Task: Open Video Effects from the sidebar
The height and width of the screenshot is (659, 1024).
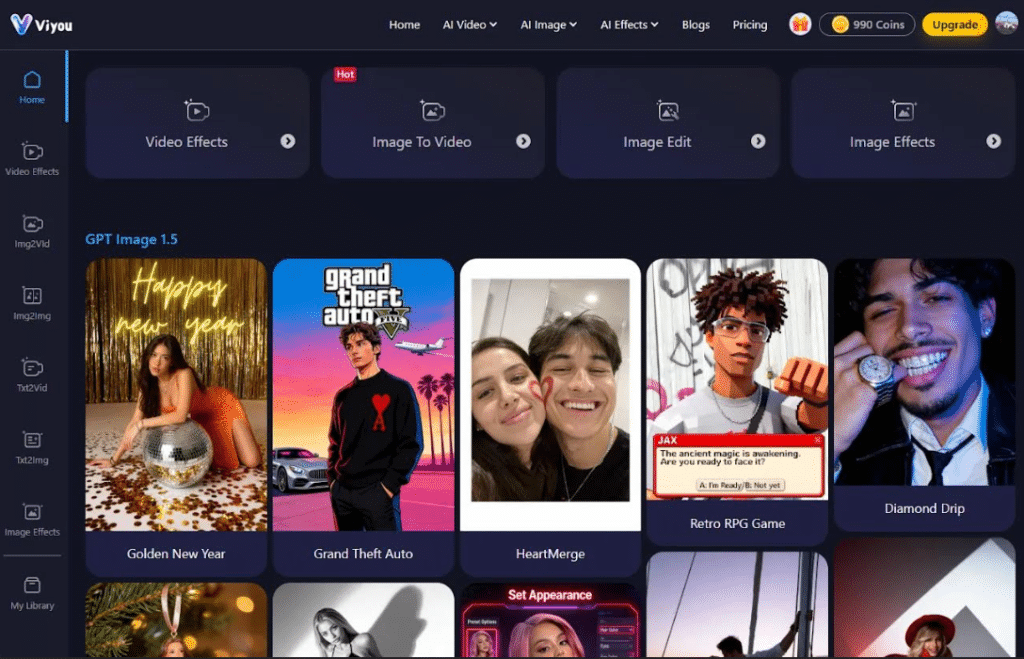Action: click(32, 160)
